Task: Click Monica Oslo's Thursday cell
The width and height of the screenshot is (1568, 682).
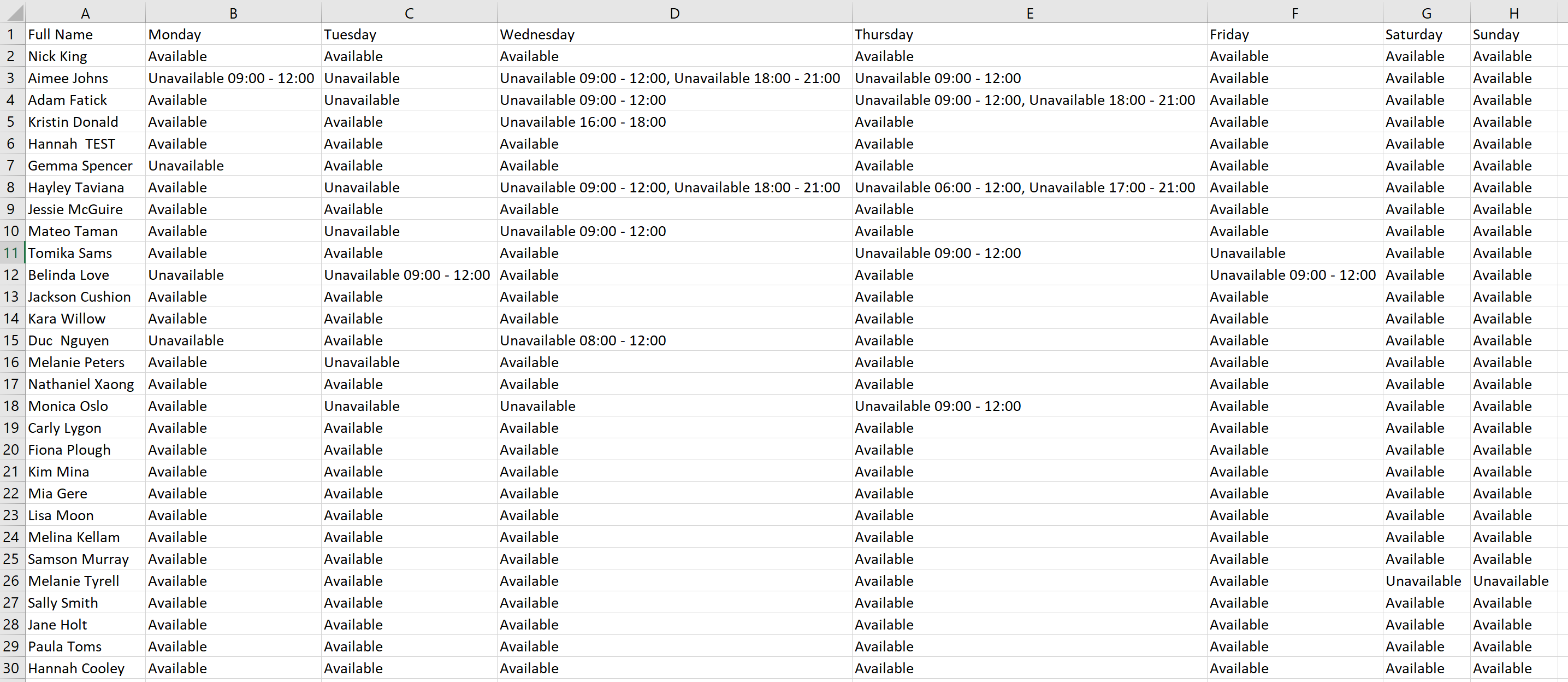Action: coord(937,406)
